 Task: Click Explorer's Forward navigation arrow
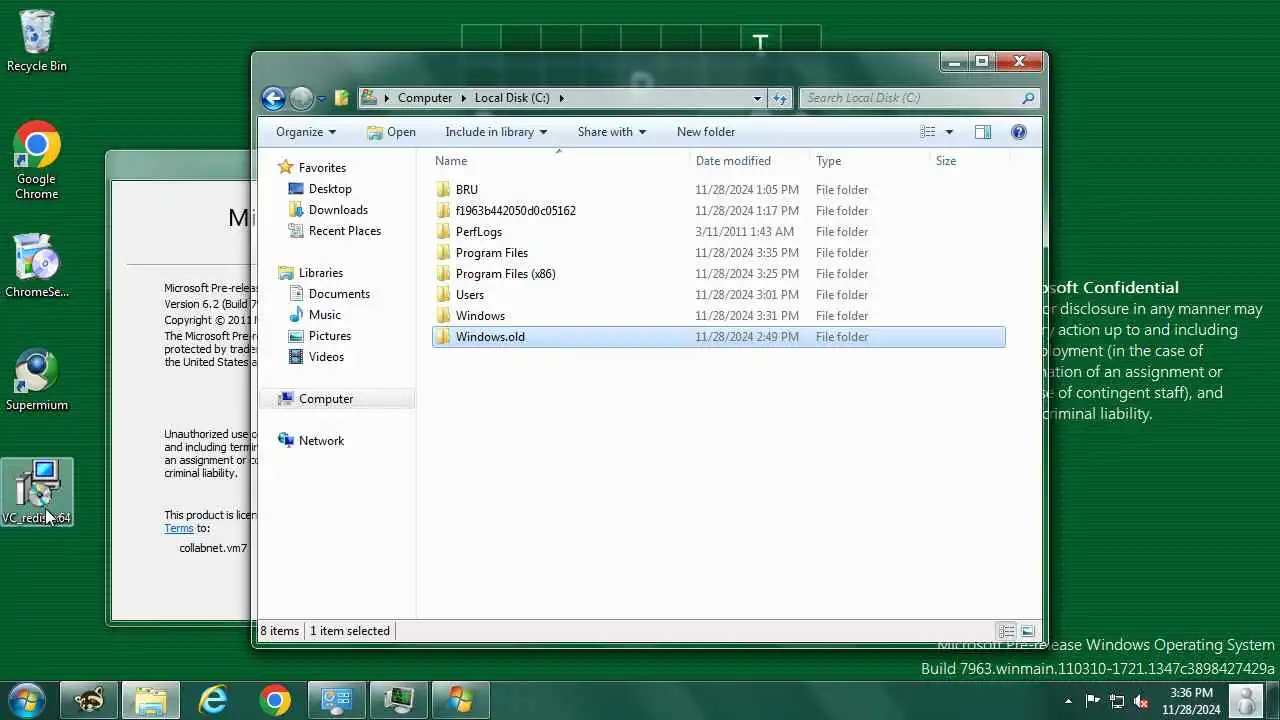301,98
